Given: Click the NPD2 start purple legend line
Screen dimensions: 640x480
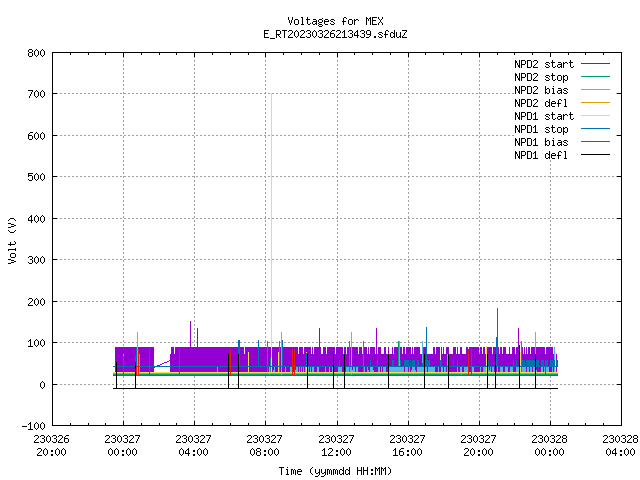Looking at the screenshot, I should point(595,64).
